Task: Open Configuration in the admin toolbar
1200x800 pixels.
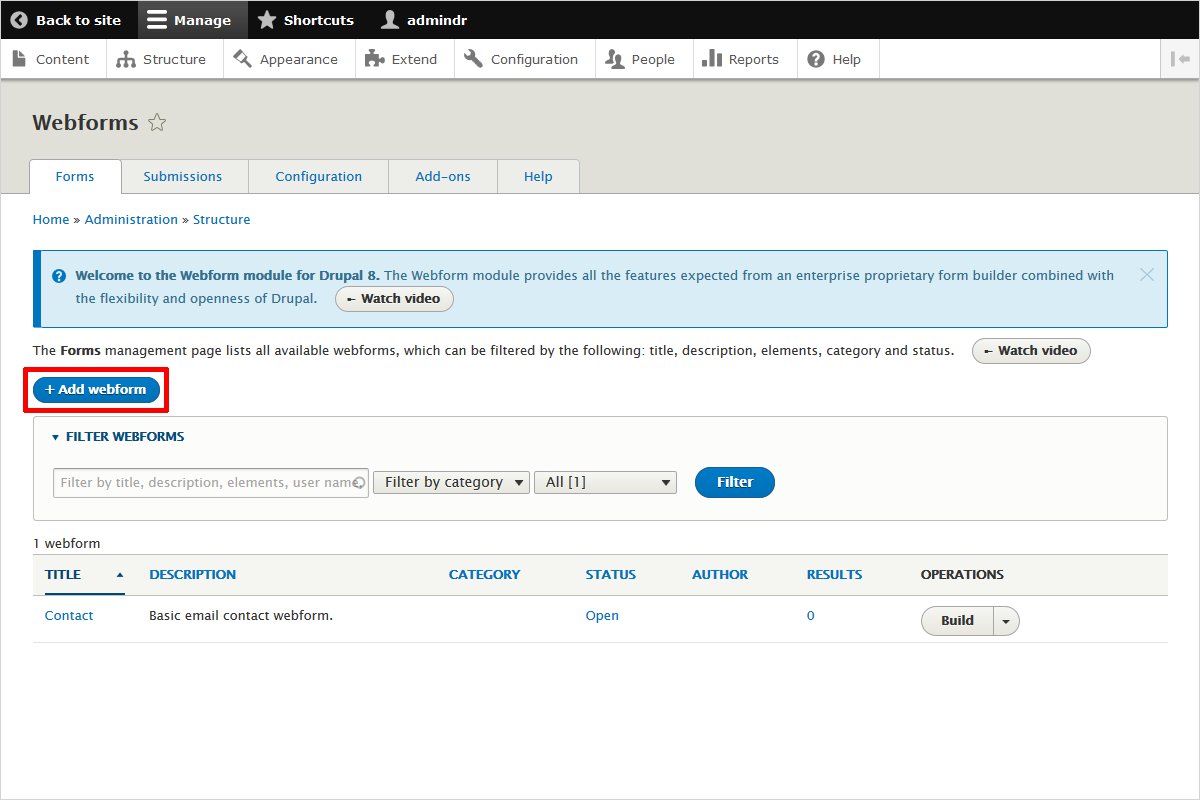Action: pyautogui.click(x=521, y=59)
